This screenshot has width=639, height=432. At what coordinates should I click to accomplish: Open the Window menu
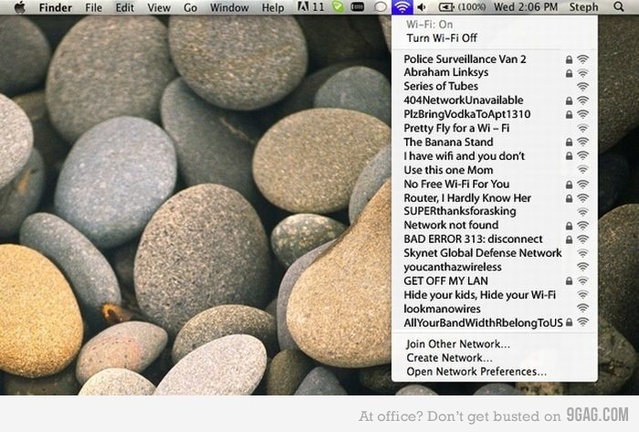(x=230, y=8)
